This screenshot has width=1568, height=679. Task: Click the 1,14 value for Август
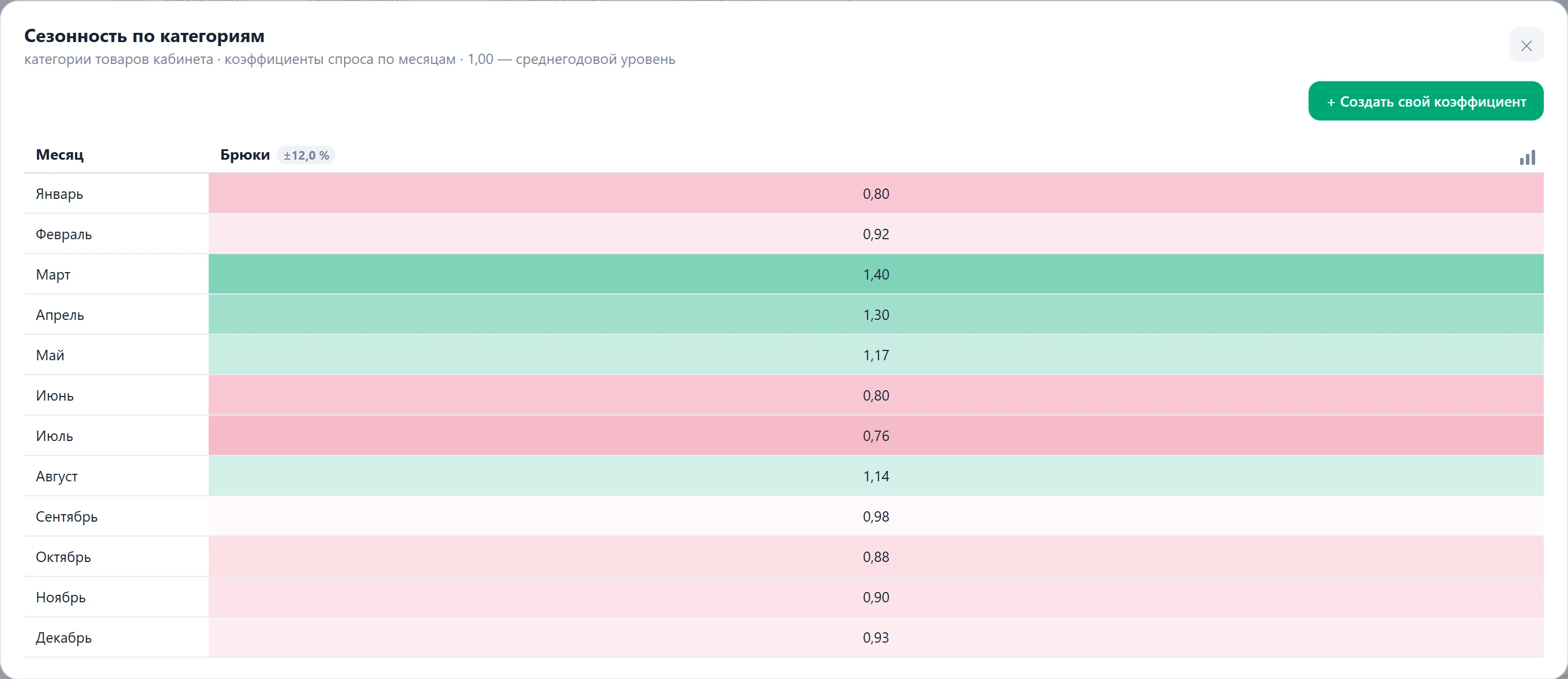click(x=876, y=476)
